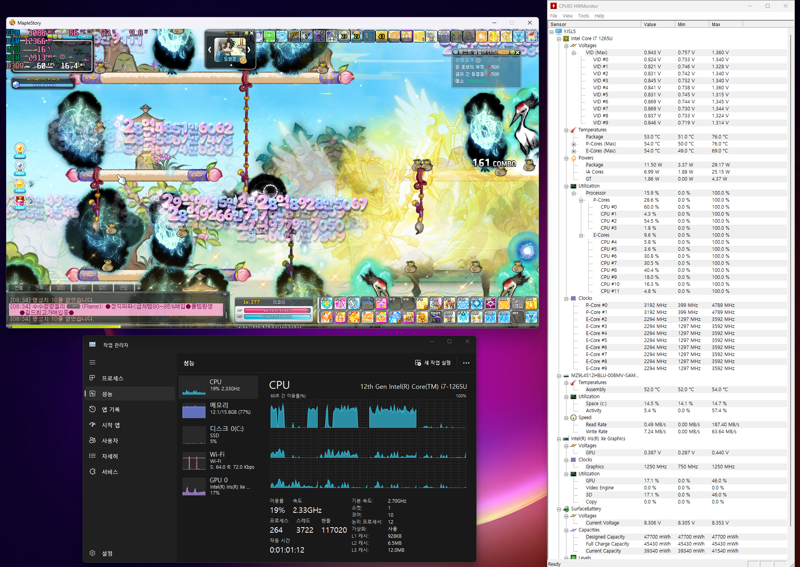Close the MapleStory quest tracker panel
This screenshot has height=567, width=800.
518,52
